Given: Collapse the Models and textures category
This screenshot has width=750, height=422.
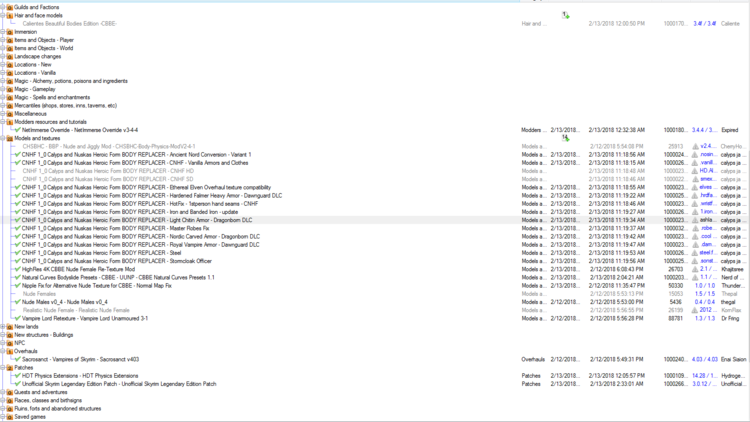Looking at the screenshot, I should pyautogui.click(x=2, y=138).
